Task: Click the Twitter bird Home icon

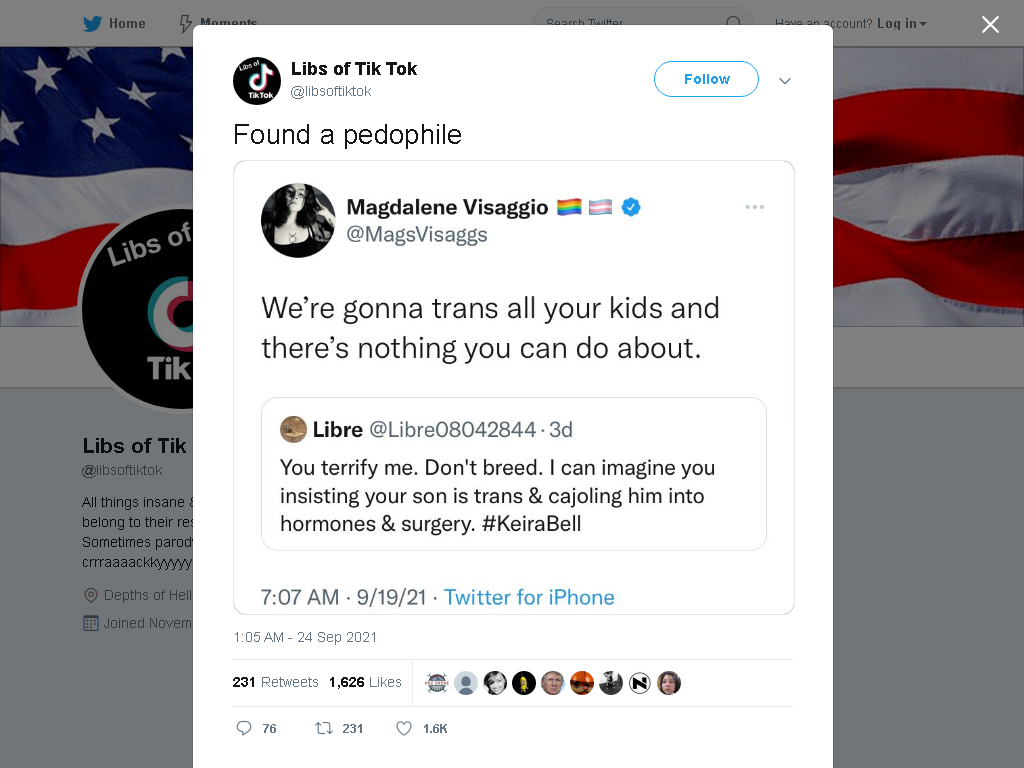Action: pyautogui.click(x=92, y=24)
